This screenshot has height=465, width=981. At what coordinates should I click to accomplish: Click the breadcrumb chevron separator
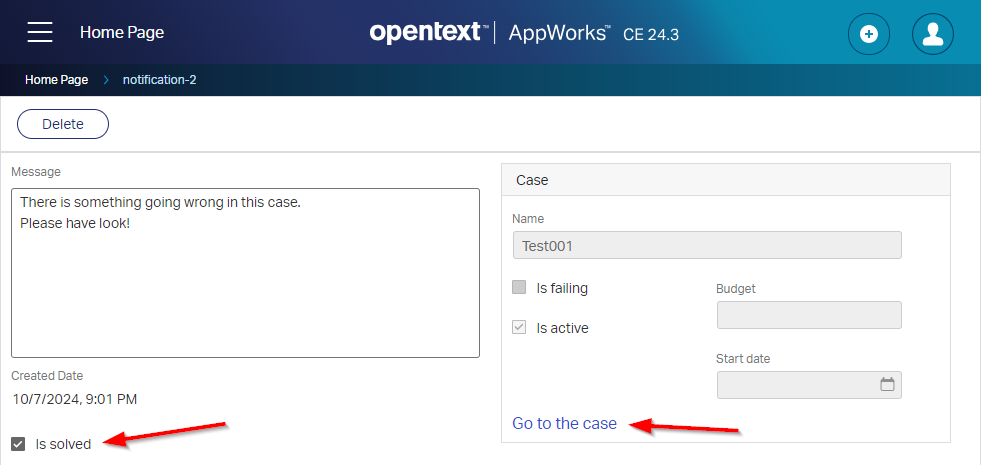pos(105,80)
